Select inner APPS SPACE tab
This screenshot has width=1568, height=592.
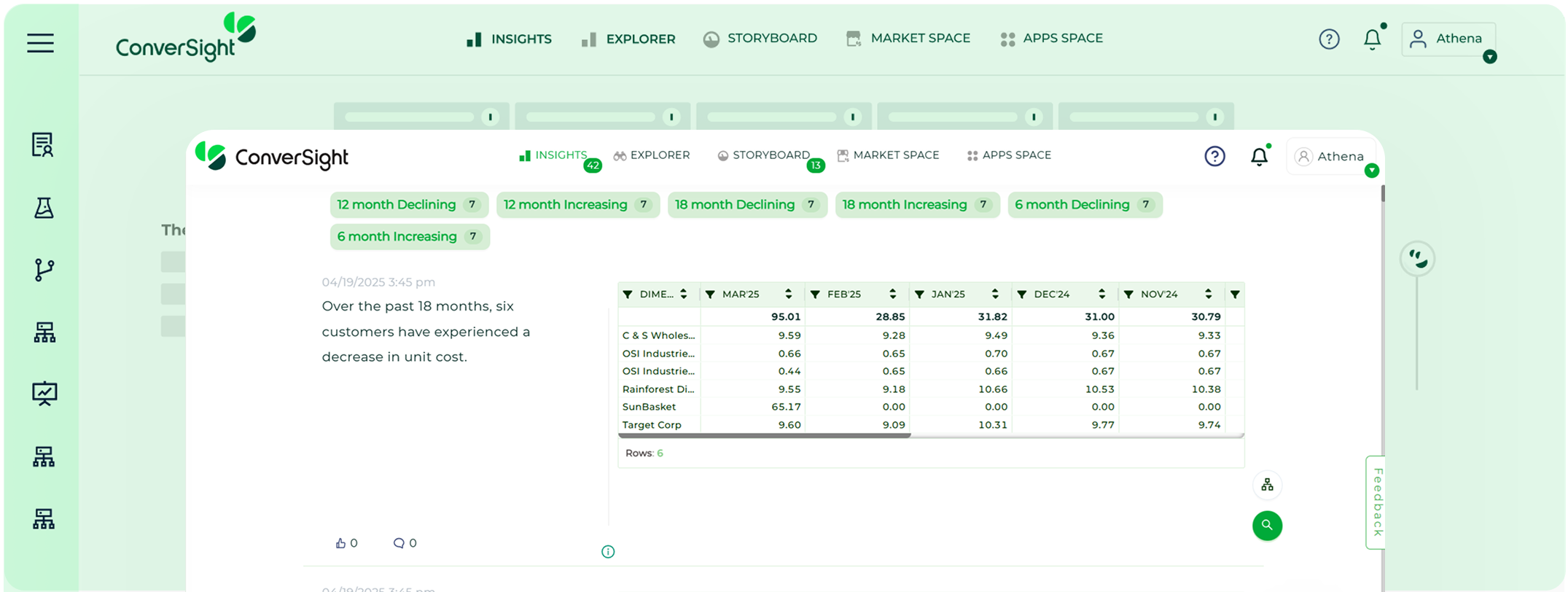click(x=1009, y=155)
